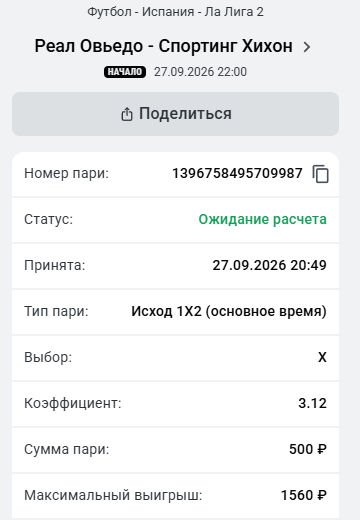Click the Статус row label
Image resolution: width=360 pixels, height=520 pixels.
click(48, 220)
